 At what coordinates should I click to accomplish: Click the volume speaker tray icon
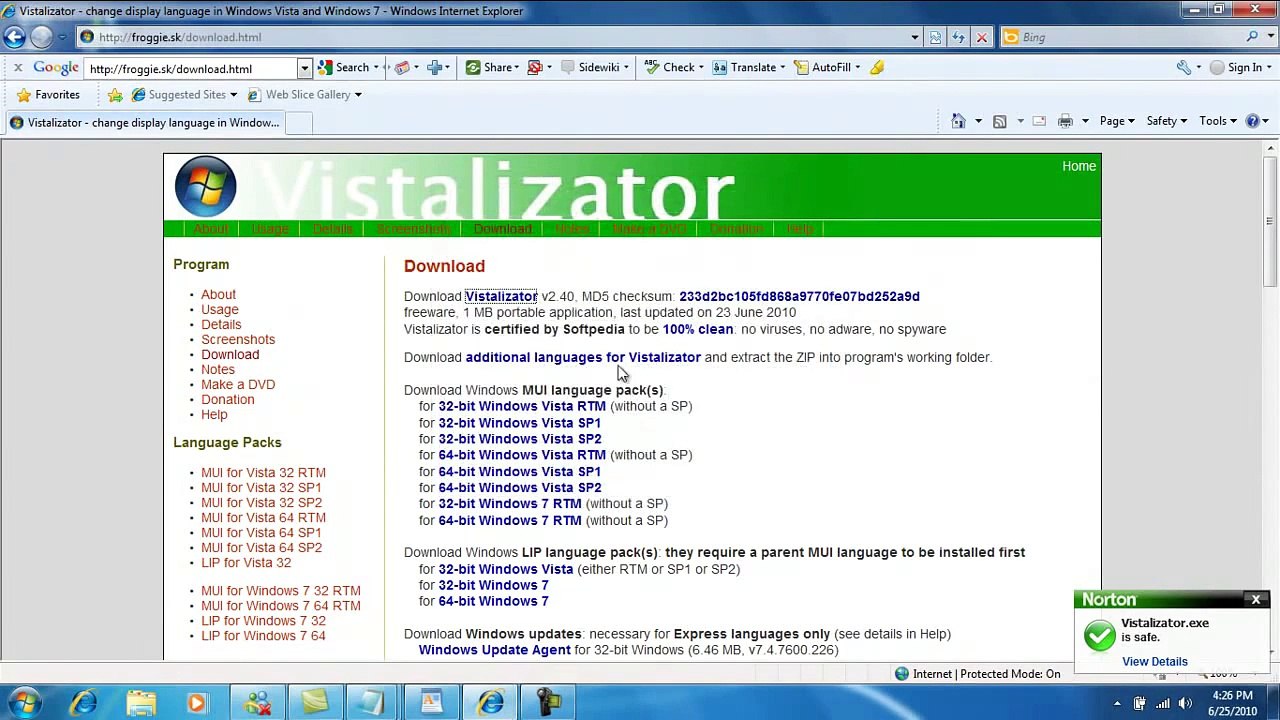(x=1185, y=703)
